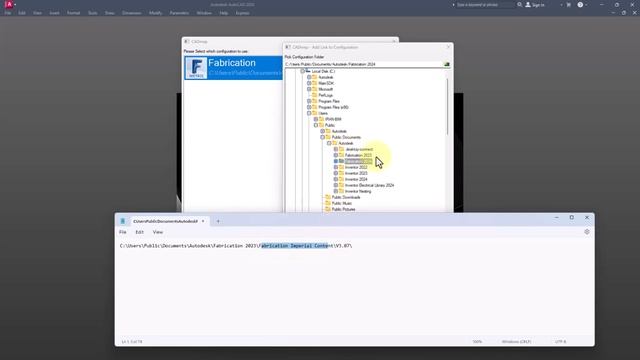Click the Local Disk (C:) drive icon
640x360 pixels.
click(x=308, y=71)
